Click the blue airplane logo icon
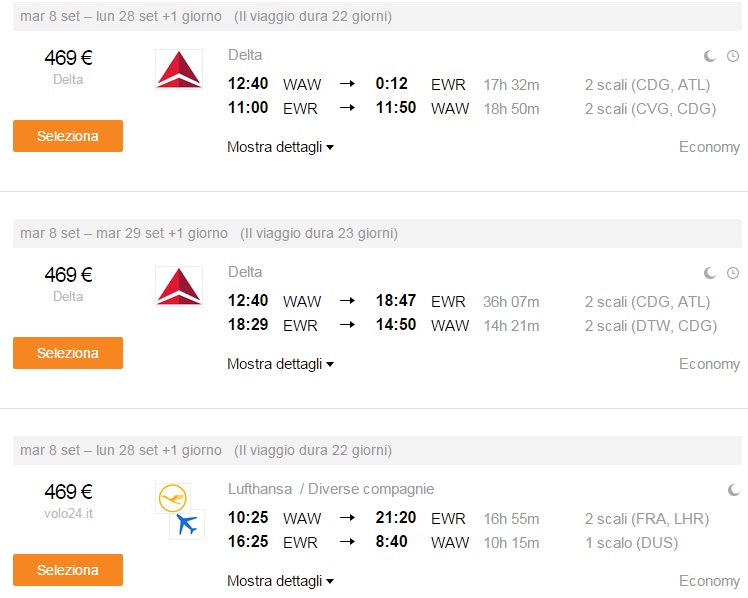The width and height of the screenshot is (748, 598). tap(187, 524)
